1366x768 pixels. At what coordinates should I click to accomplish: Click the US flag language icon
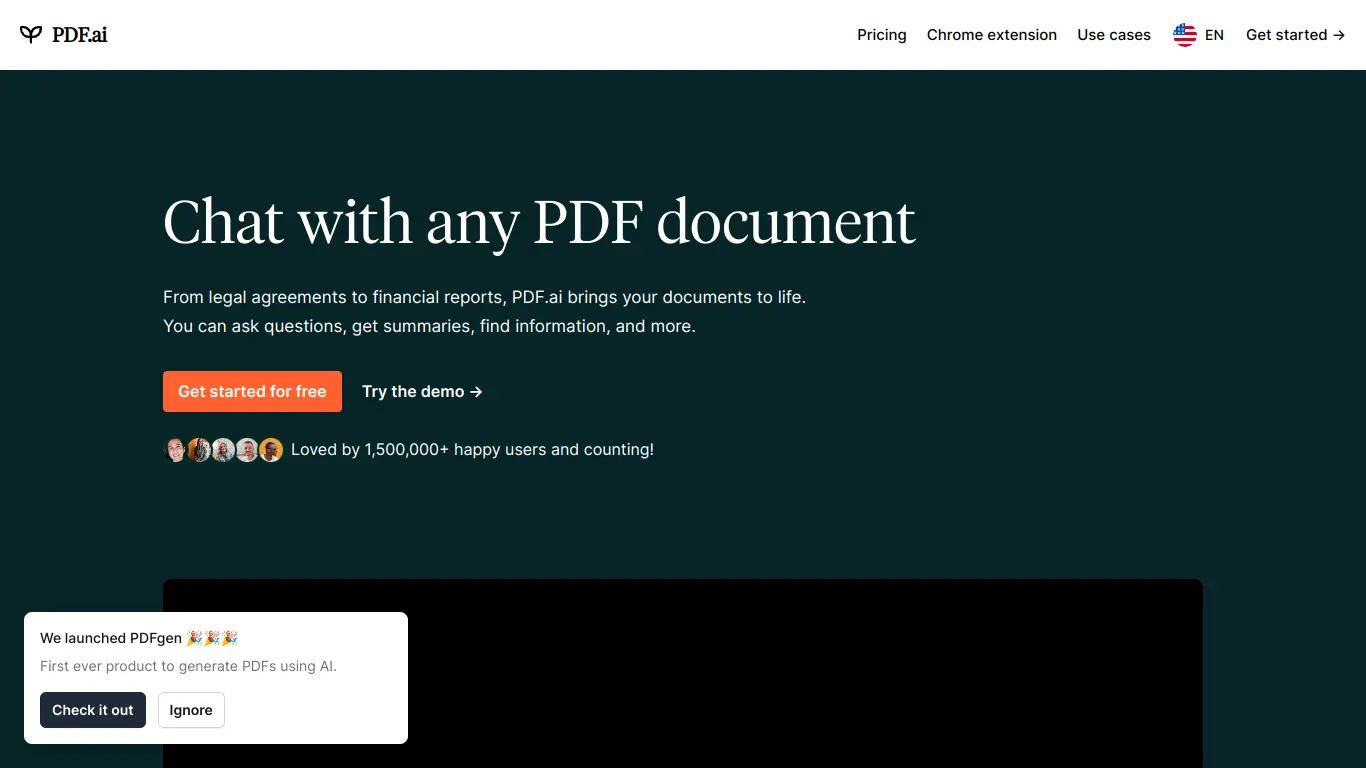coord(1185,35)
